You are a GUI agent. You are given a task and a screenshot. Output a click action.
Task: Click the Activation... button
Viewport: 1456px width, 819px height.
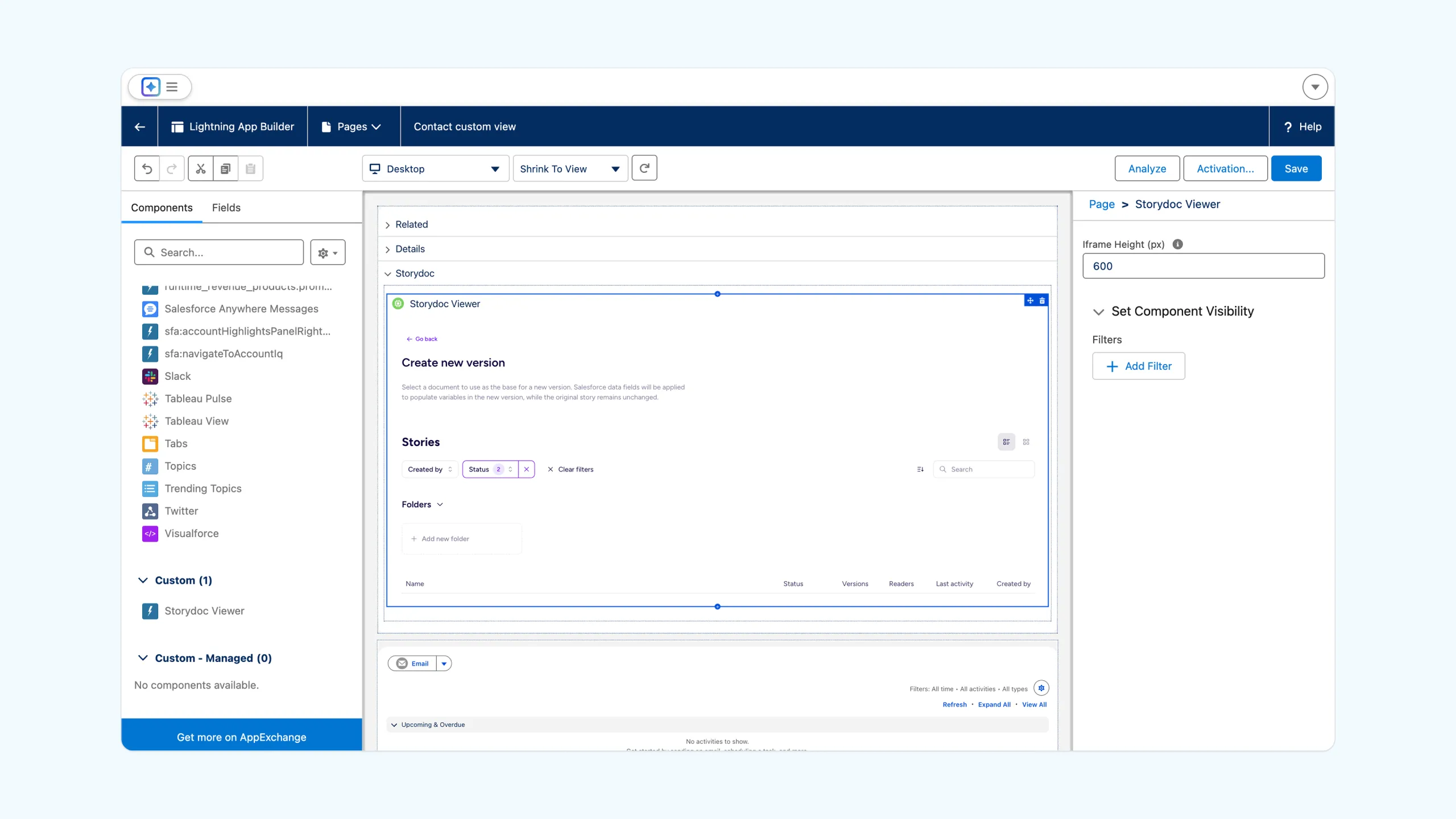(1225, 168)
